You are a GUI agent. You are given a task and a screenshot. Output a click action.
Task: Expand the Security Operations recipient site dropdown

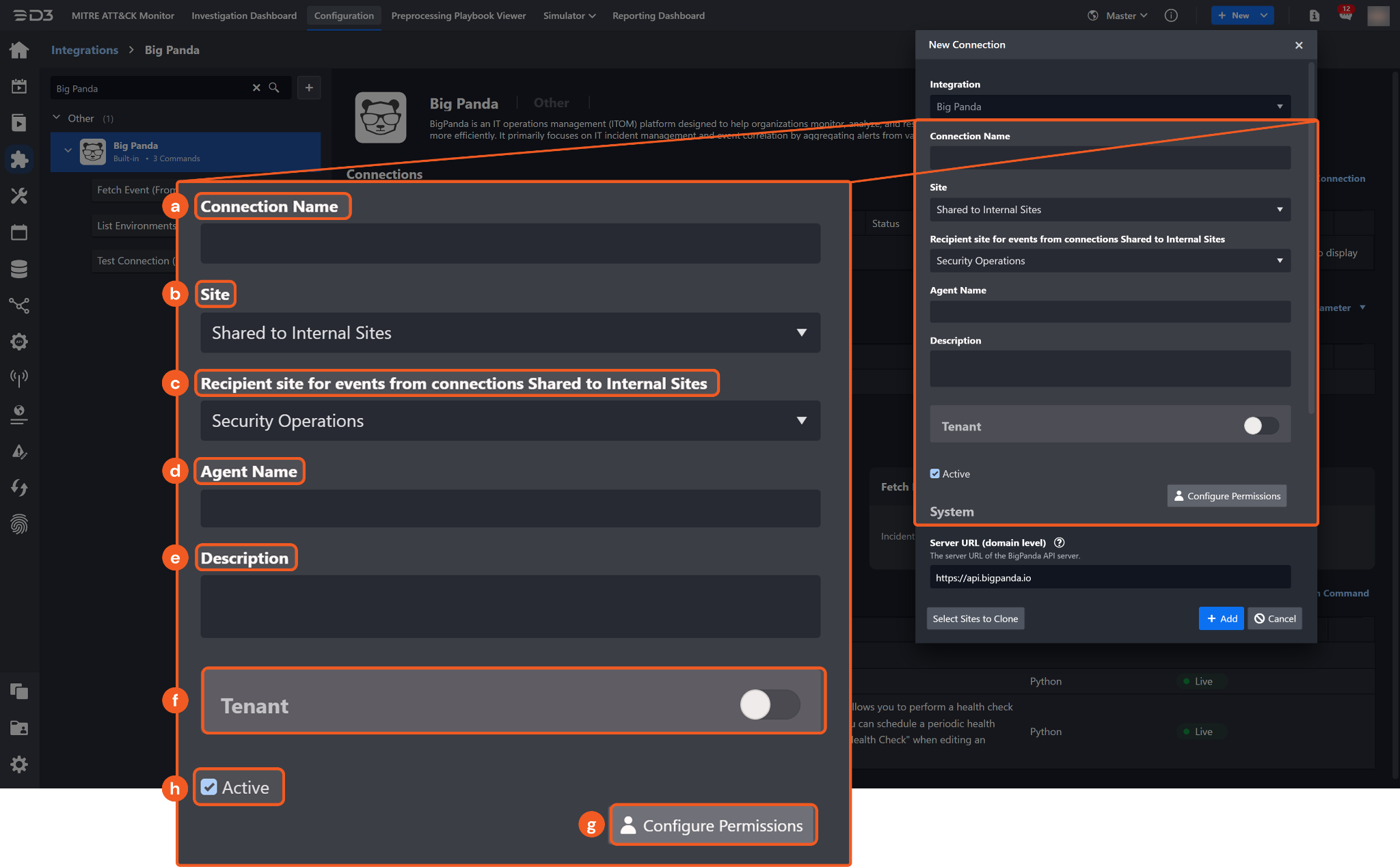[1109, 261]
